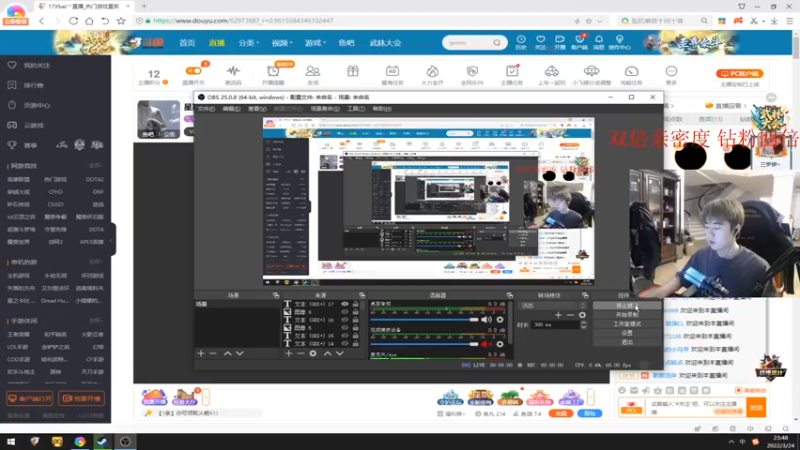Unmute the red speaker of second mixer channel

486,344
